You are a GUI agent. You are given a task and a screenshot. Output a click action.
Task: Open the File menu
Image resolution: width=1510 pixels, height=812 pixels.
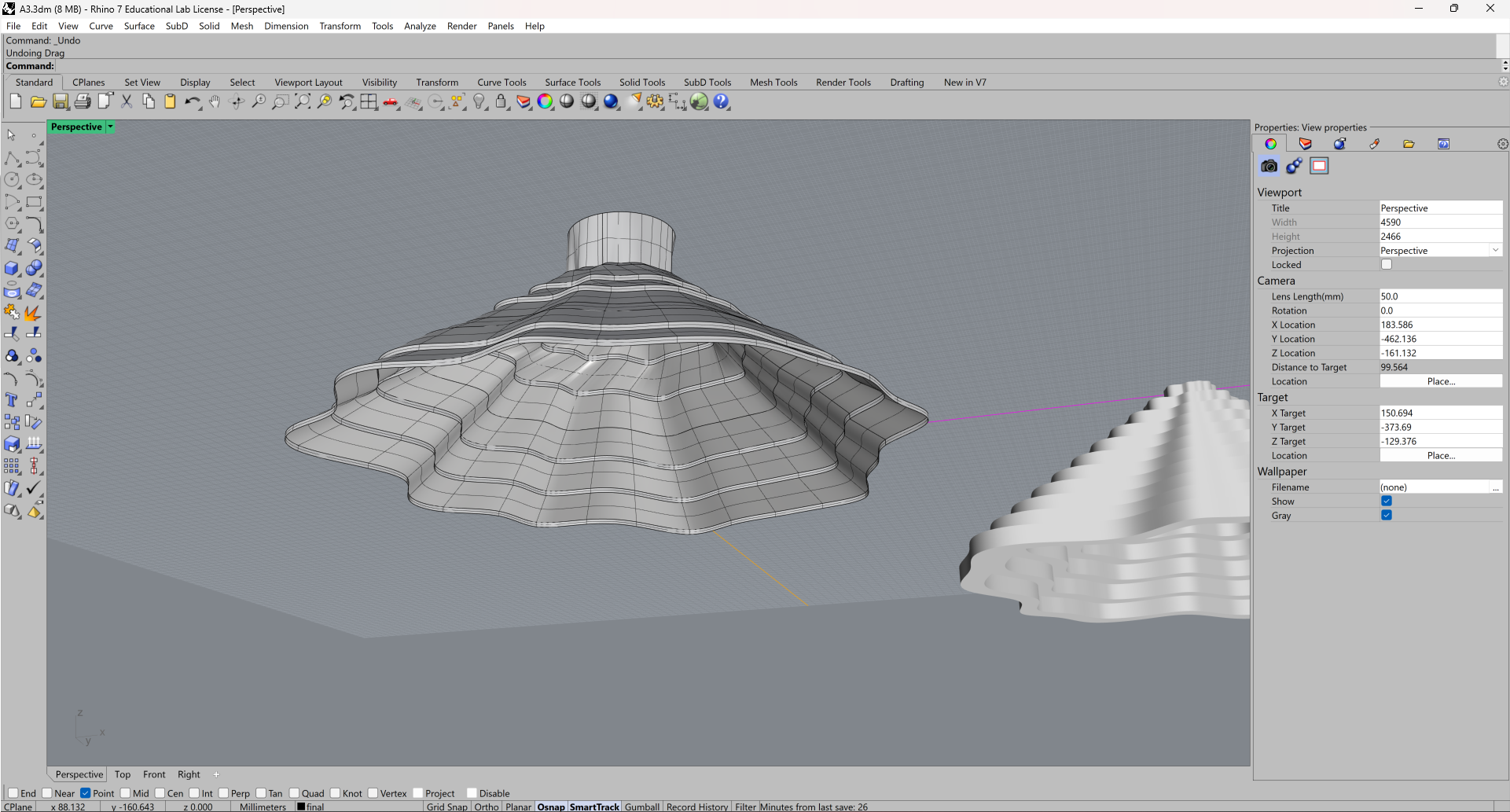[13, 26]
